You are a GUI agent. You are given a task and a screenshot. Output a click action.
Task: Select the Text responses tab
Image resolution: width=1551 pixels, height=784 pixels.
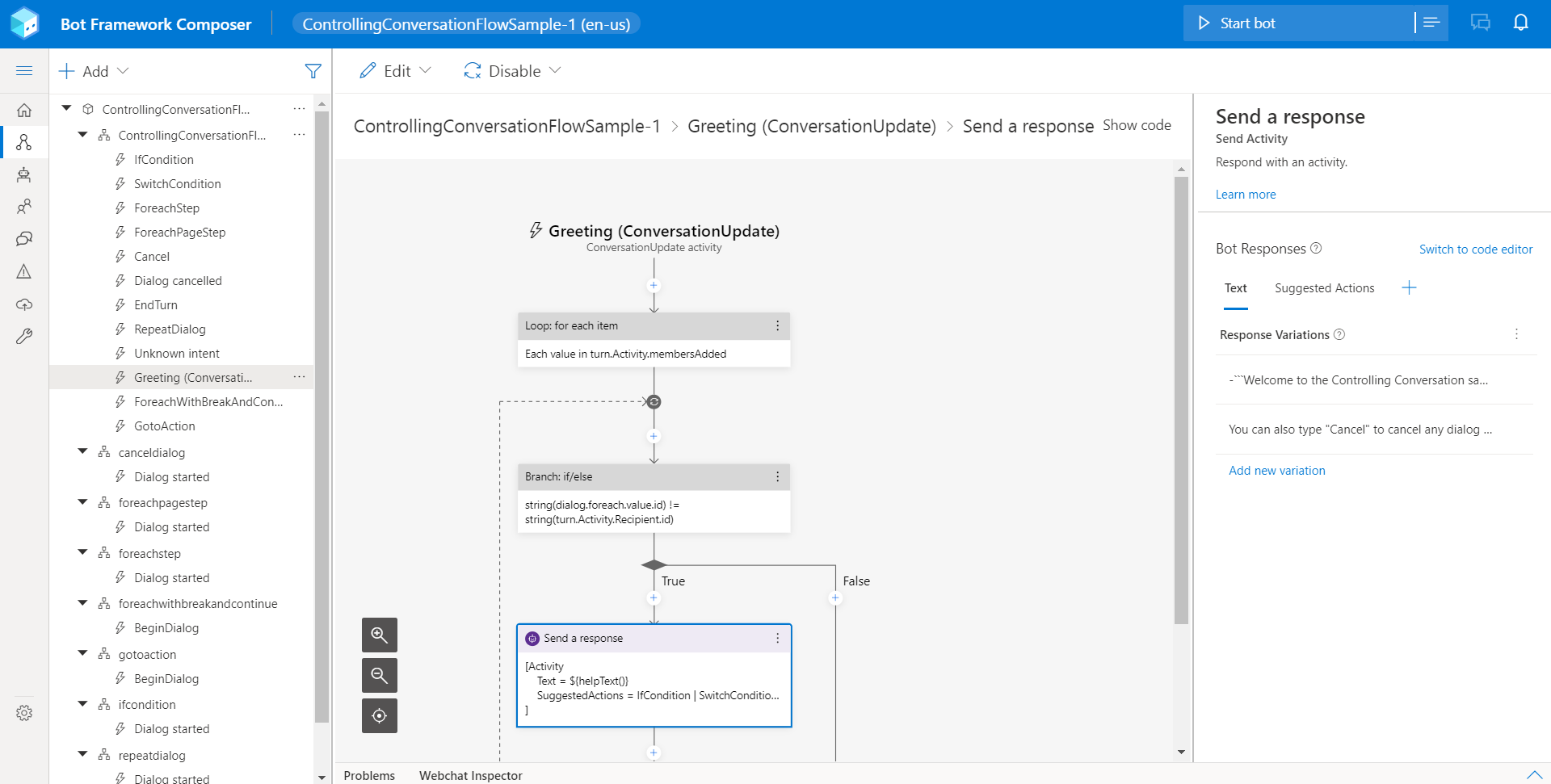tap(1236, 288)
